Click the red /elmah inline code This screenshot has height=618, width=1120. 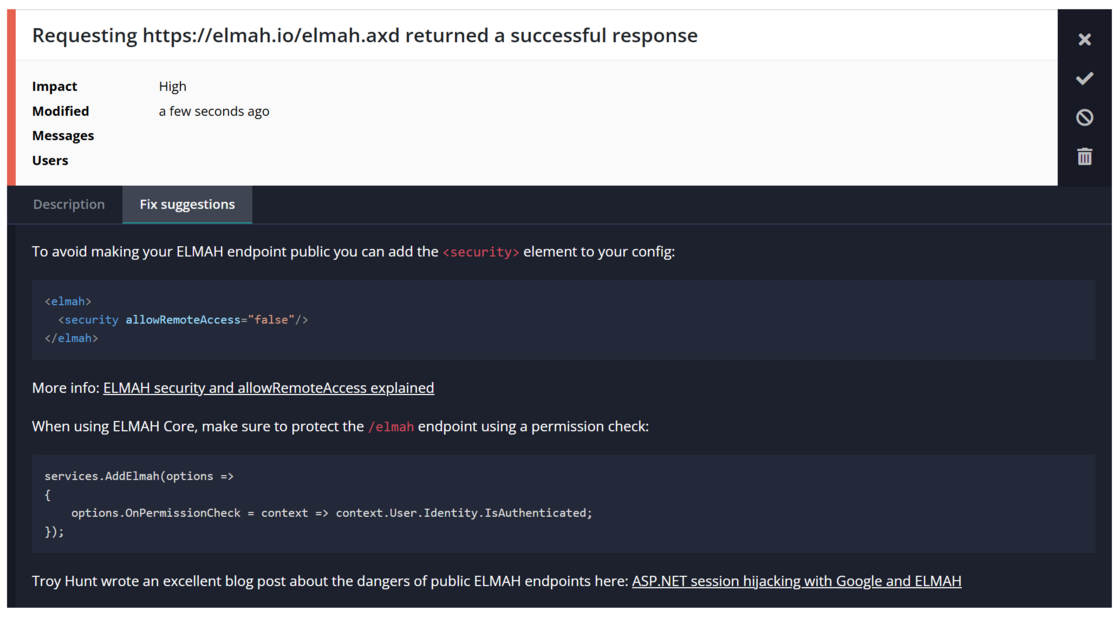pos(391,427)
